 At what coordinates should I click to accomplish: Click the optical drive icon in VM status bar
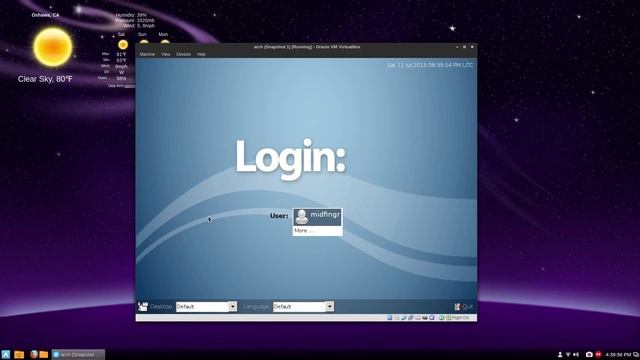click(396, 318)
